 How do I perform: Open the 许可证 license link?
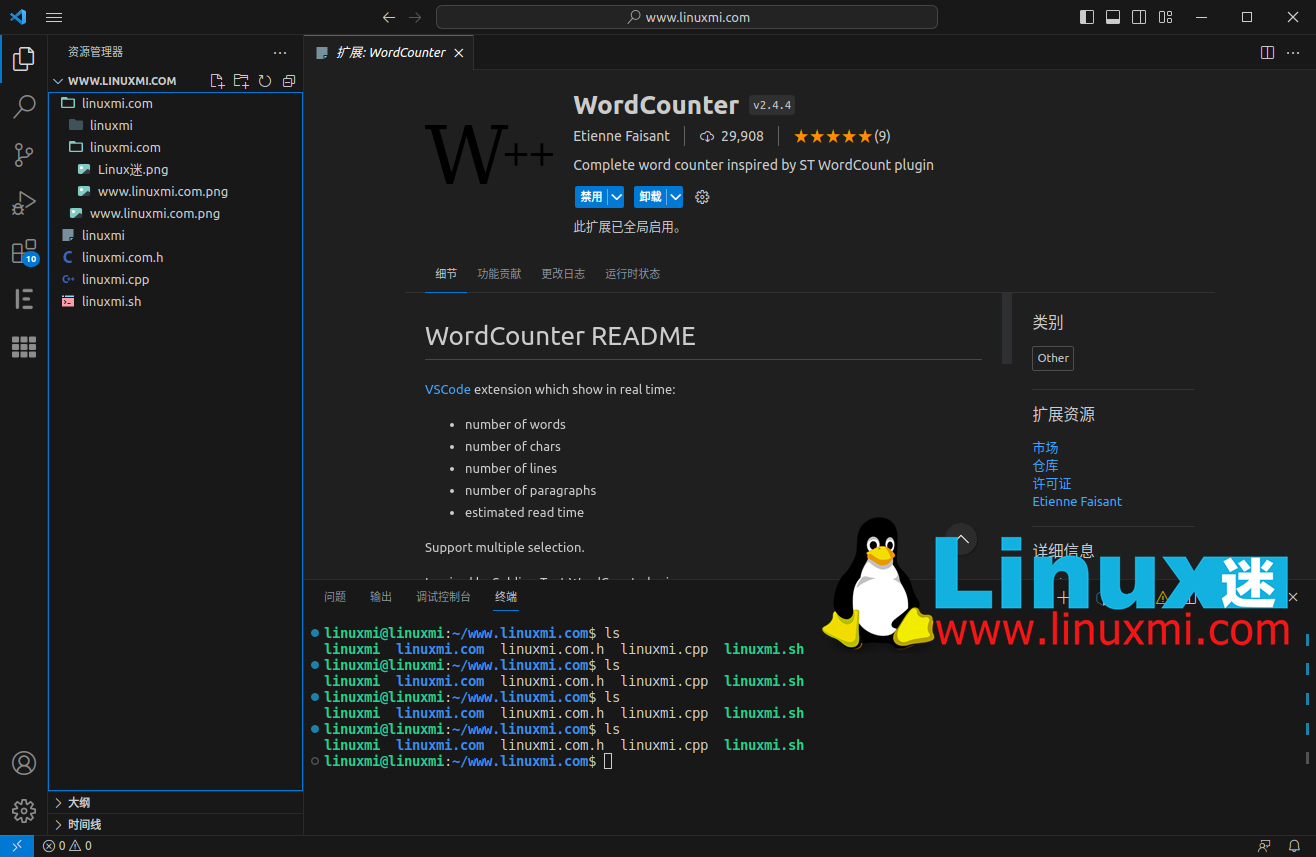click(1052, 483)
